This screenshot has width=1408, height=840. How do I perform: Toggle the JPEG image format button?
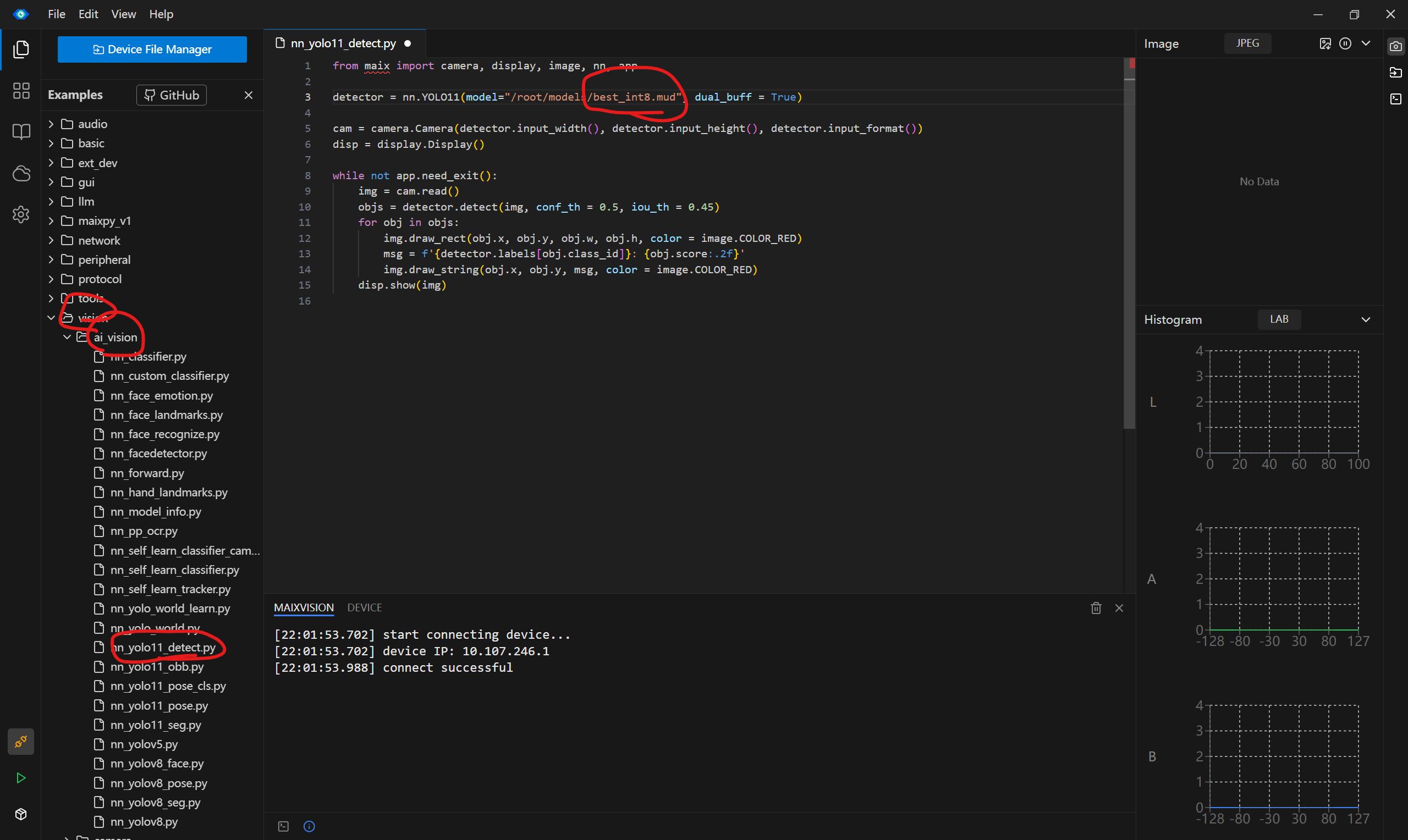pyautogui.click(x=1247, y=43)
